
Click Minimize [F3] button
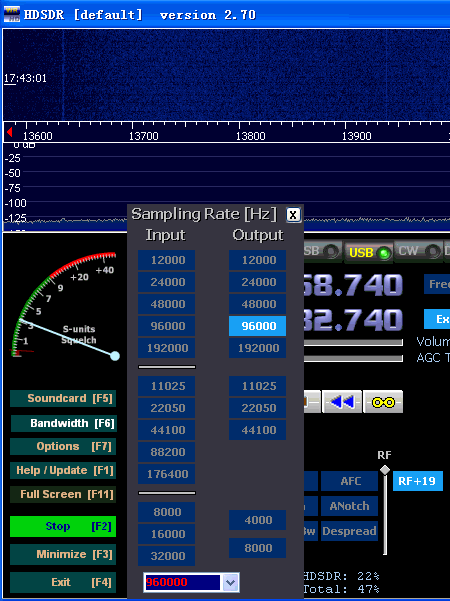[63, 554]
